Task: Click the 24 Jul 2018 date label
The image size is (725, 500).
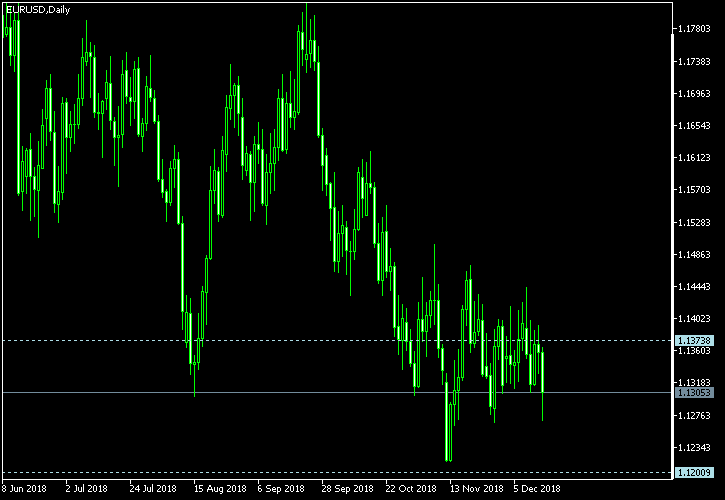Action: pos(153,488)
